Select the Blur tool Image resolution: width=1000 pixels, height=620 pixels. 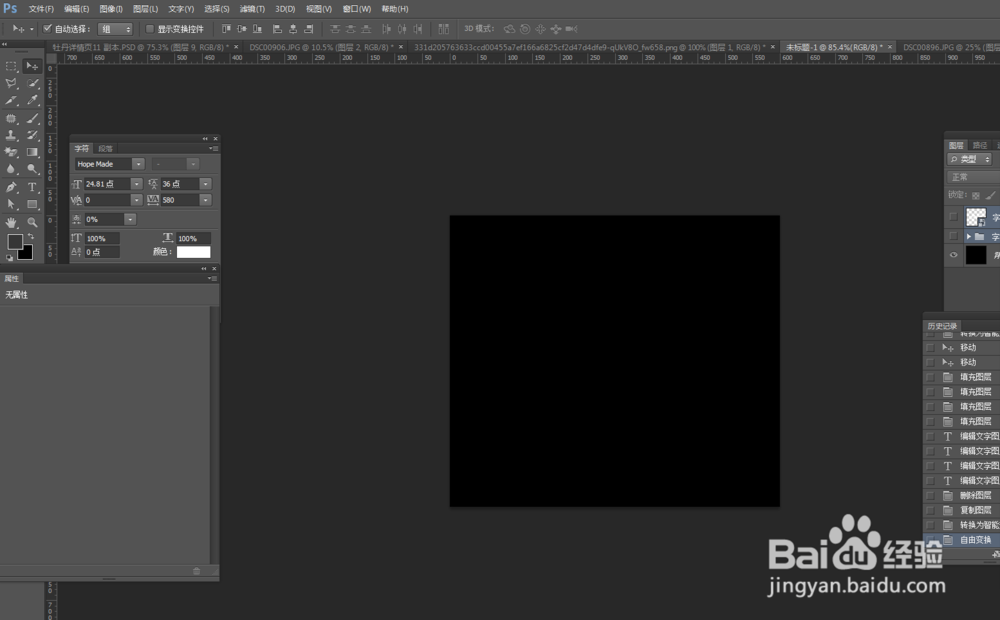pyautogui.click(x=11, y=169)
